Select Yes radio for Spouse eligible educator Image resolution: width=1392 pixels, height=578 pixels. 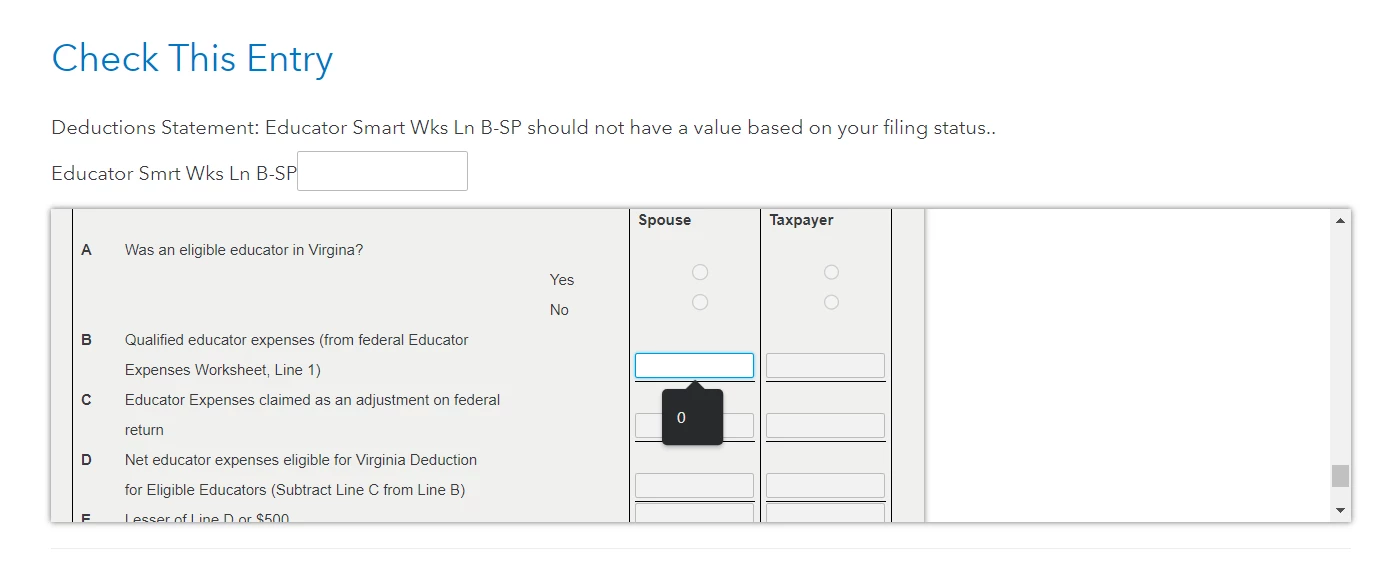(700, 272)
